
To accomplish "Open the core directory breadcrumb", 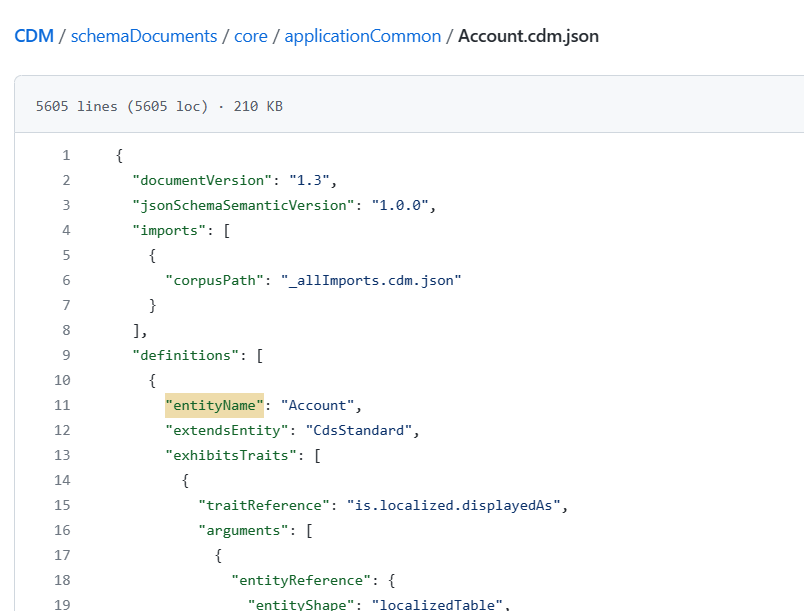I will 251,35.
